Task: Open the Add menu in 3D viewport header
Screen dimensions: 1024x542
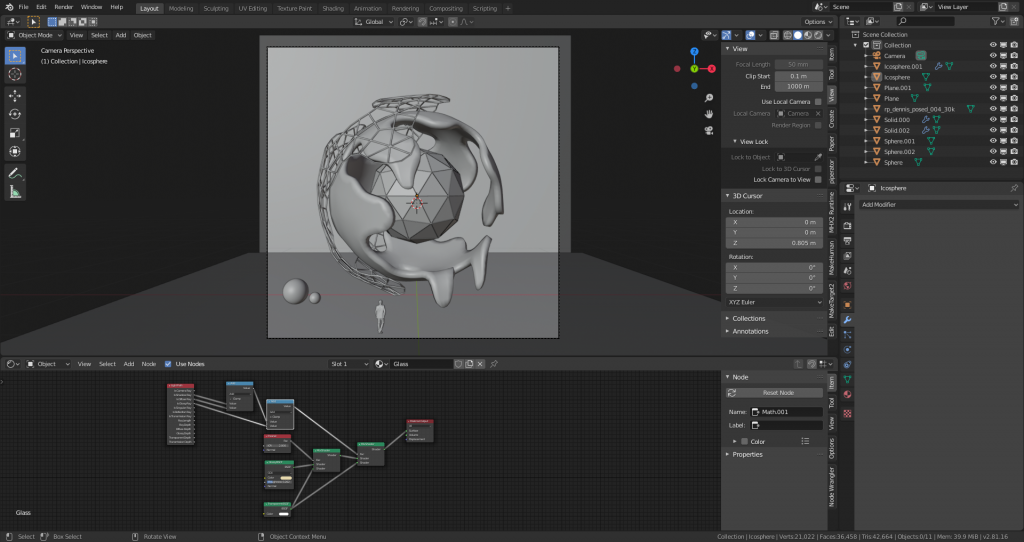Action: (121, 35)
